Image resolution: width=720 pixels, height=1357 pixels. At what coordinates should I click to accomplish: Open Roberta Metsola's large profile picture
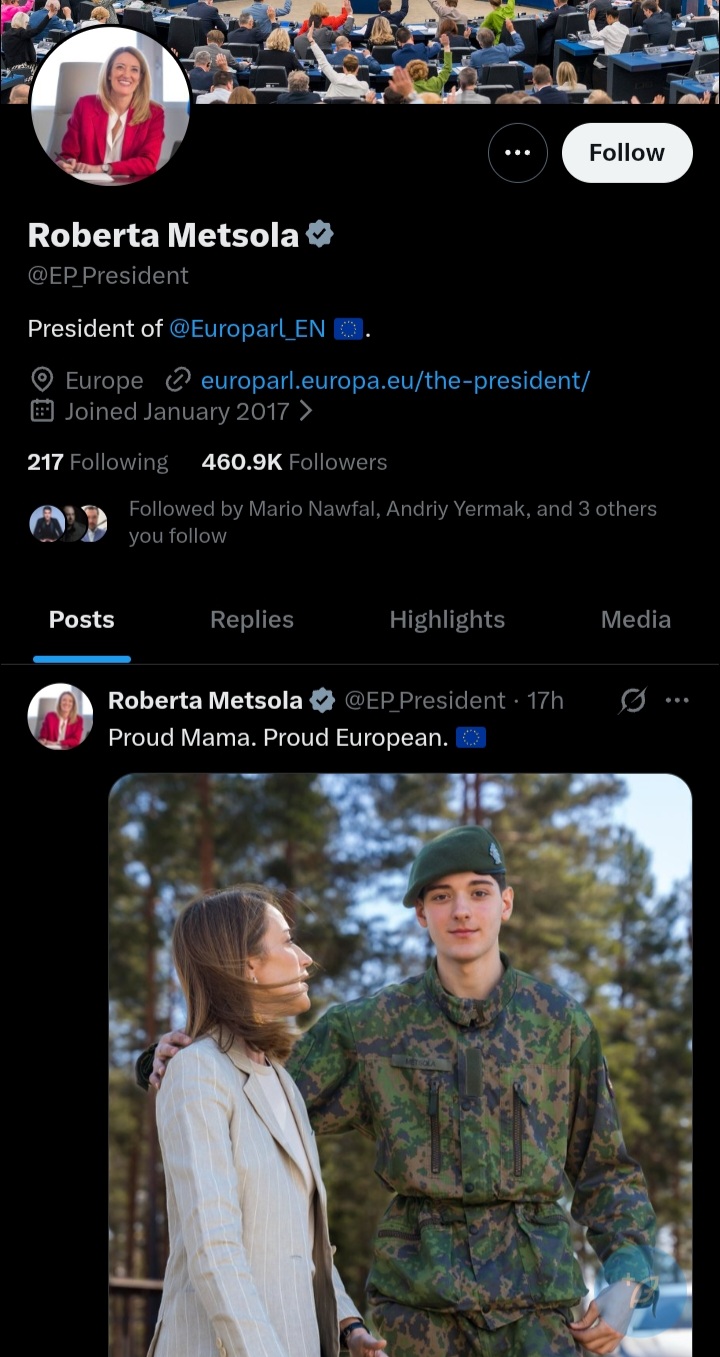(110, 108)
